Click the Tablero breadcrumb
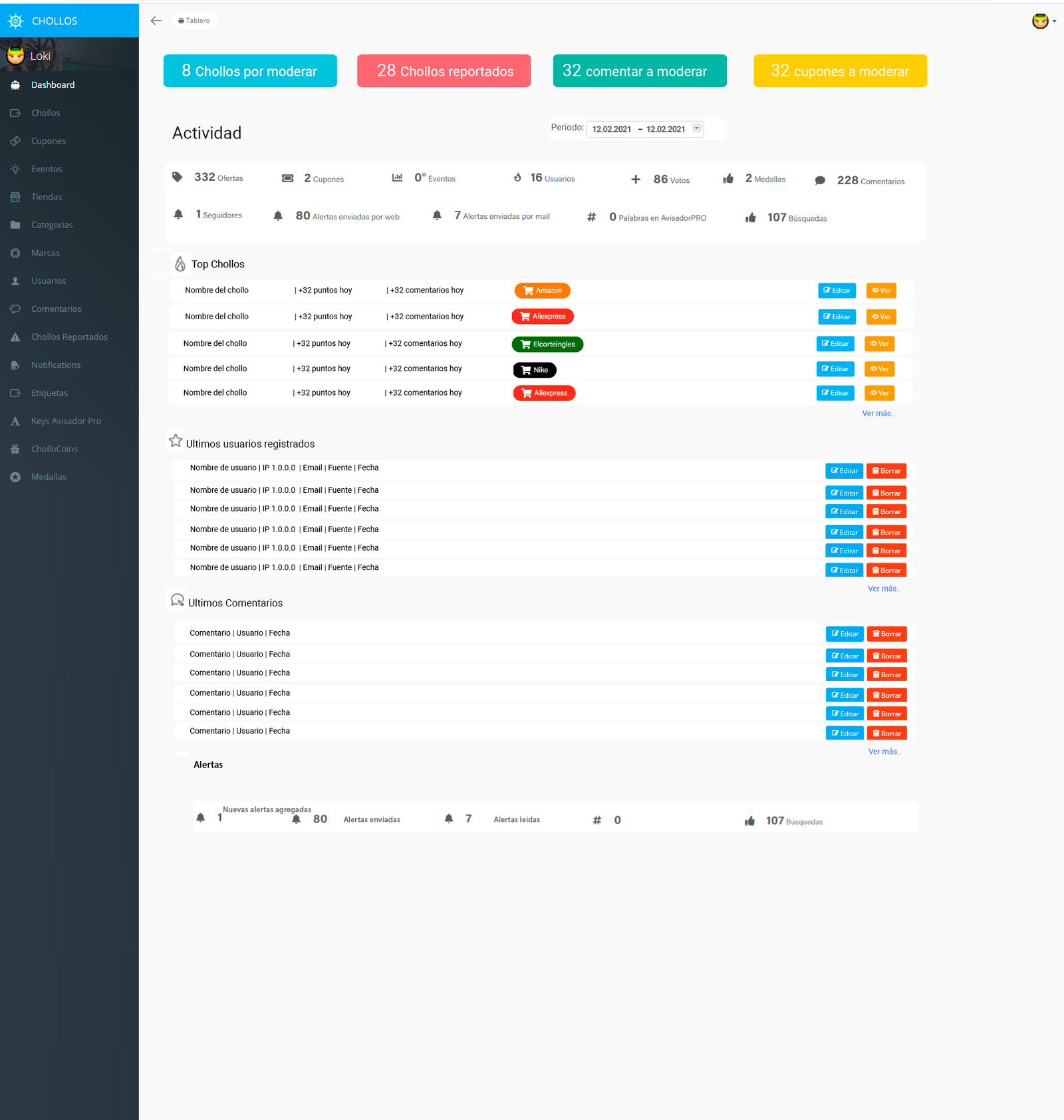The height and width of the screenshot is (1120, 1064). coord(194,21)
